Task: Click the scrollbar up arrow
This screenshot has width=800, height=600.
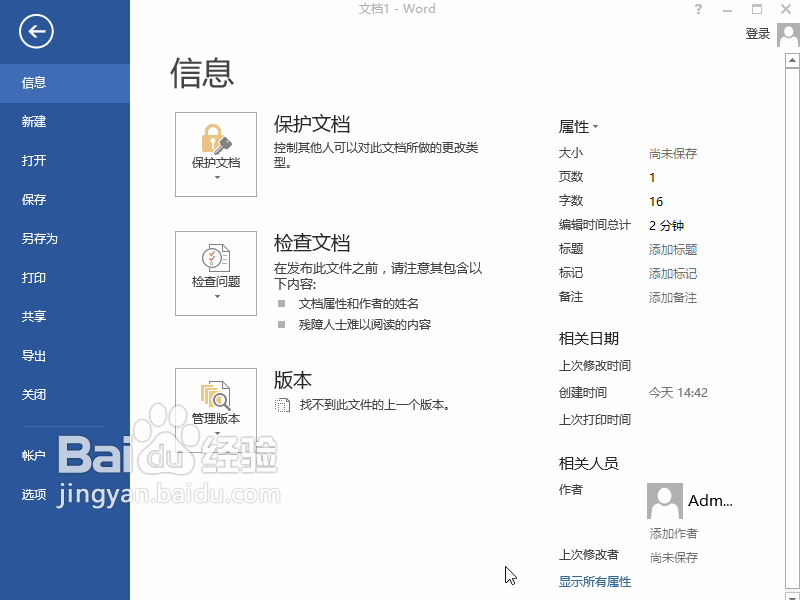Action: coord(792,60)
